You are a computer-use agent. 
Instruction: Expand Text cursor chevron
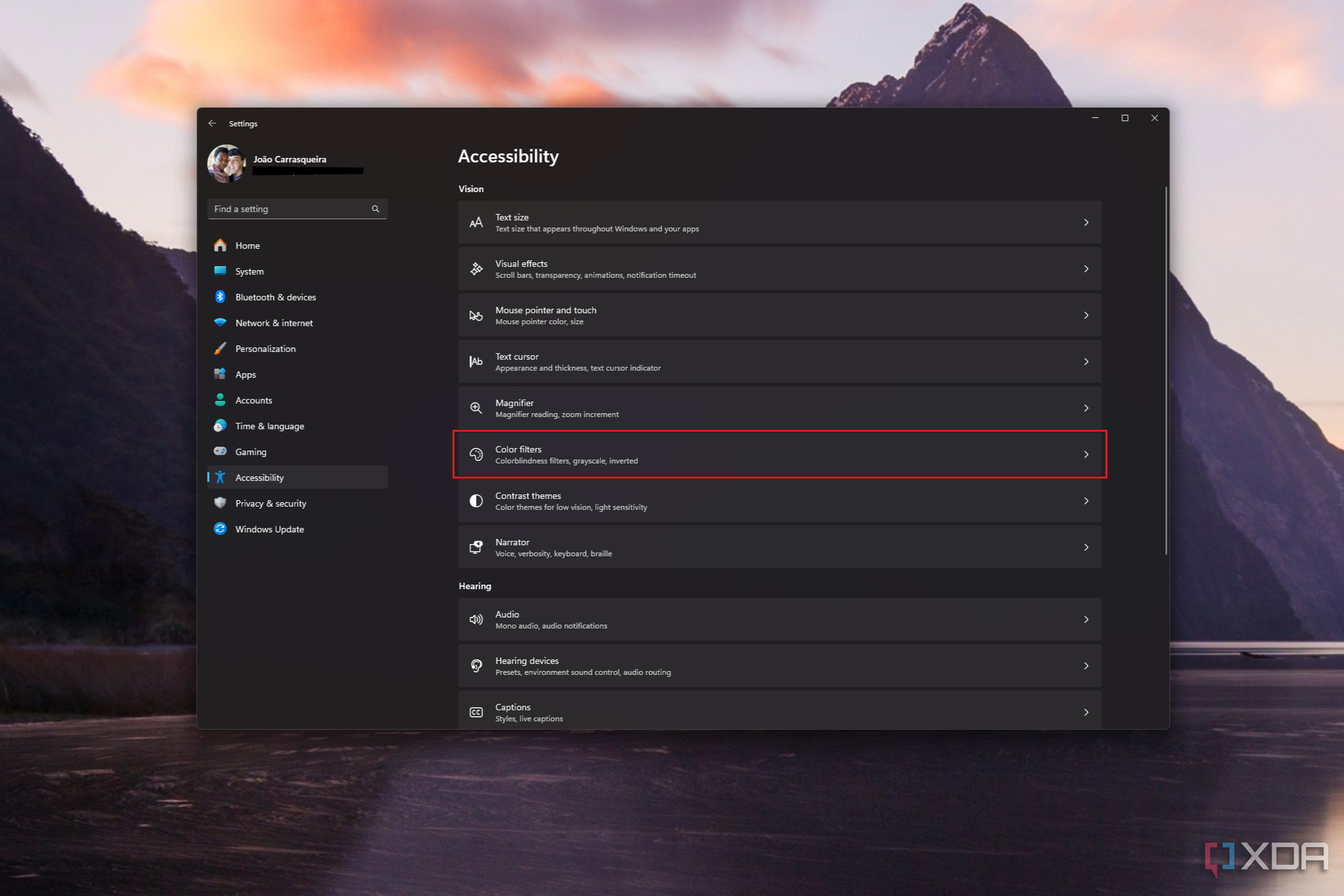1086,362
